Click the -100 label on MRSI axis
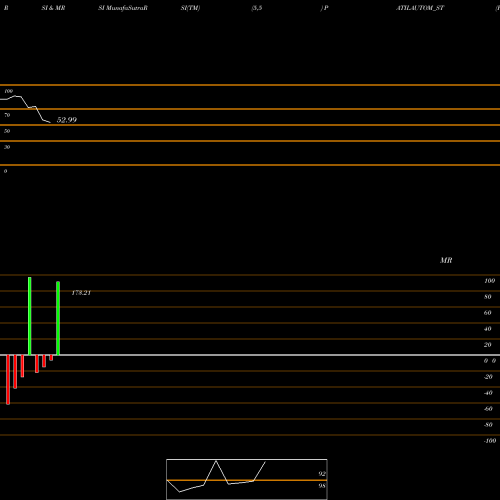 coord(490,441)
